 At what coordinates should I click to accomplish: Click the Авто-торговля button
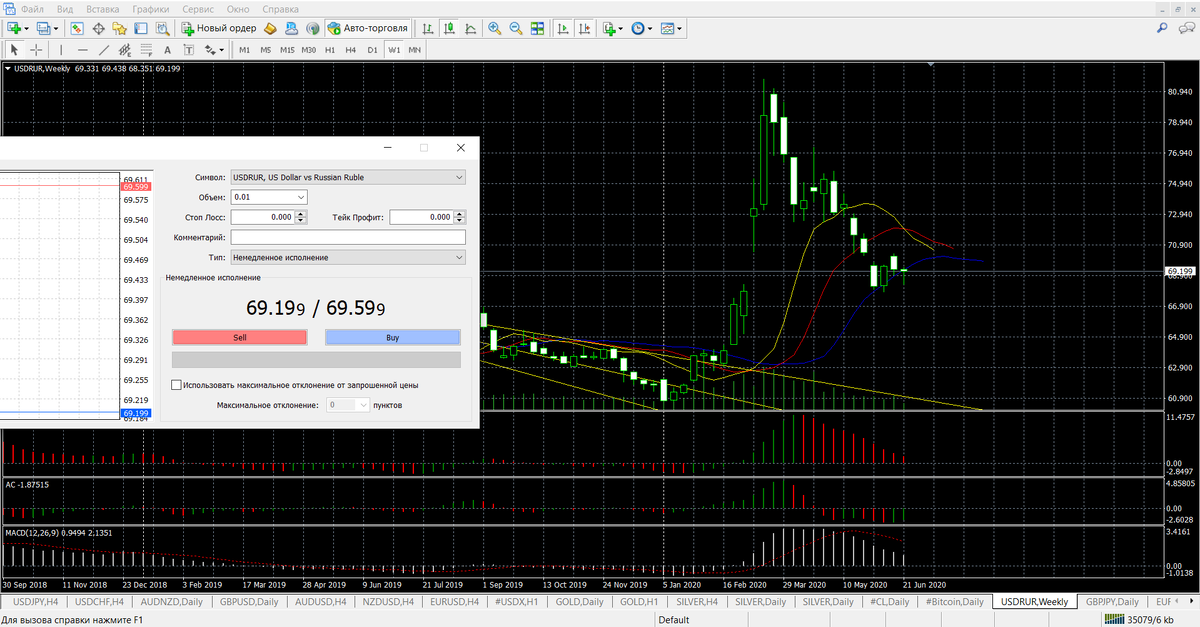coord(368,28)
